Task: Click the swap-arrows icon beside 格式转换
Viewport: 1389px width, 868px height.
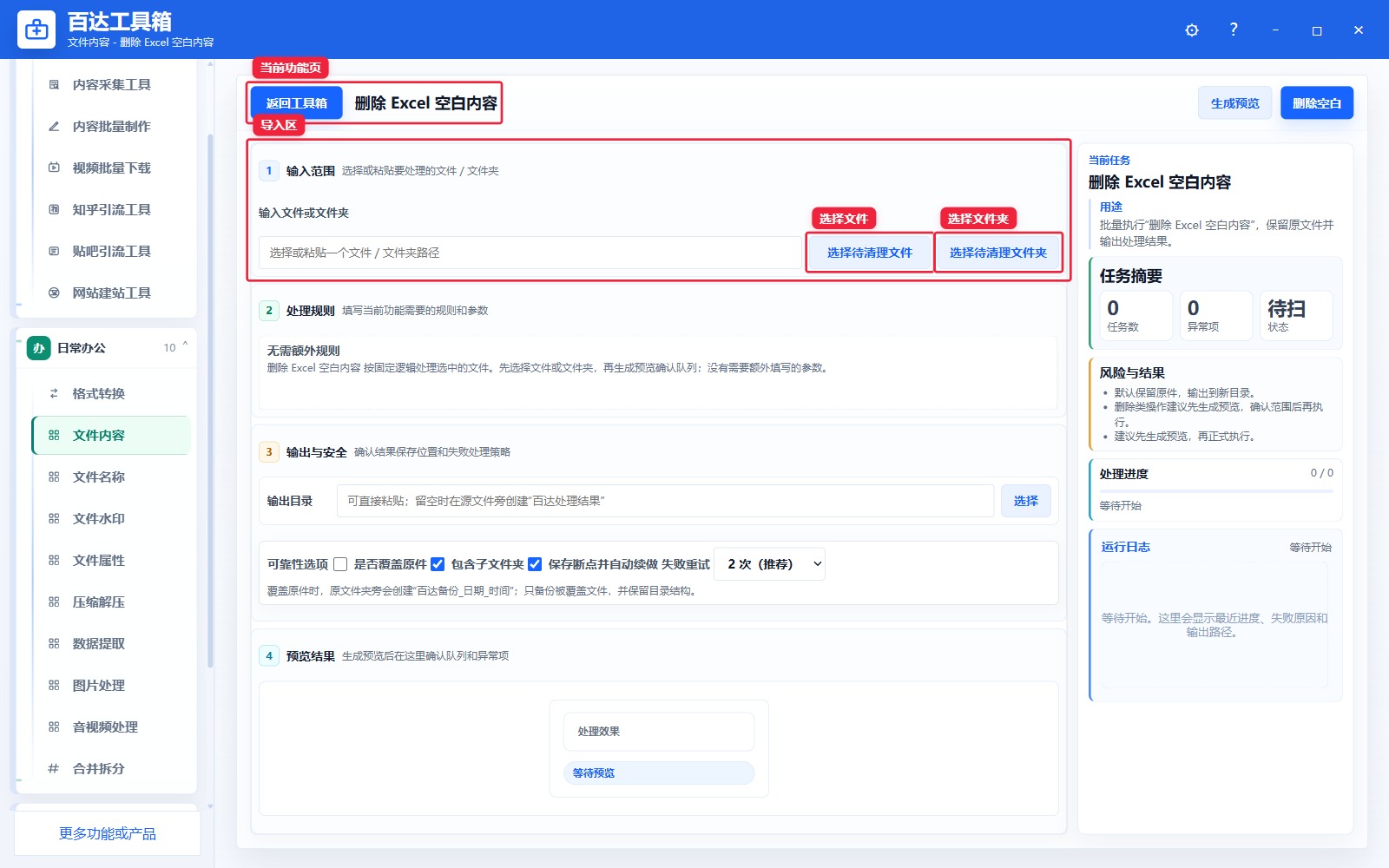Action: pos(54,393)
